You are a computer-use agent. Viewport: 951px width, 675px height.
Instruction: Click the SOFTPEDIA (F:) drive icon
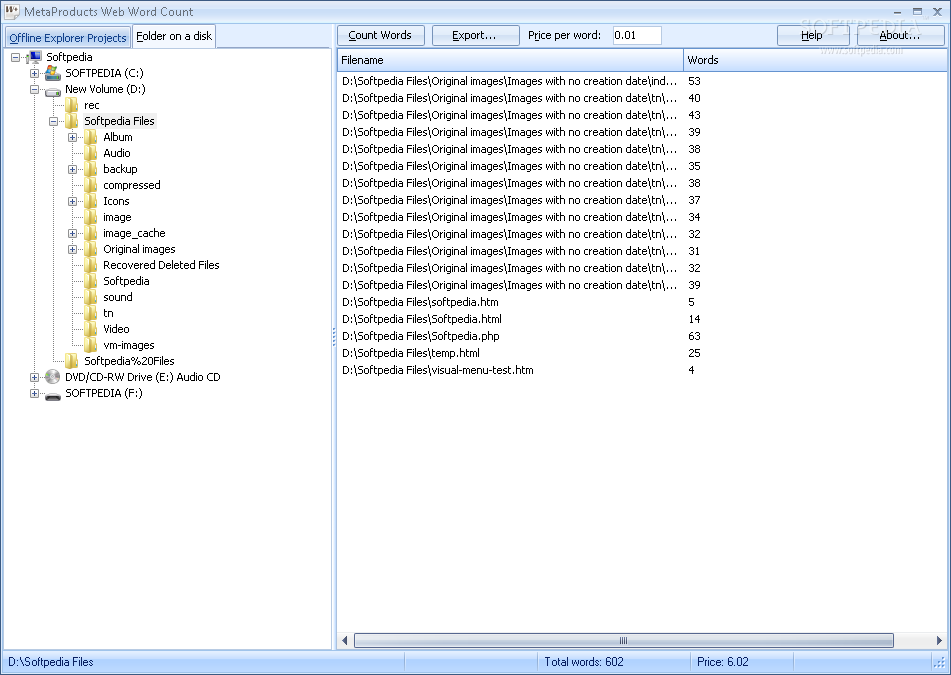click(x=53, y=395)
